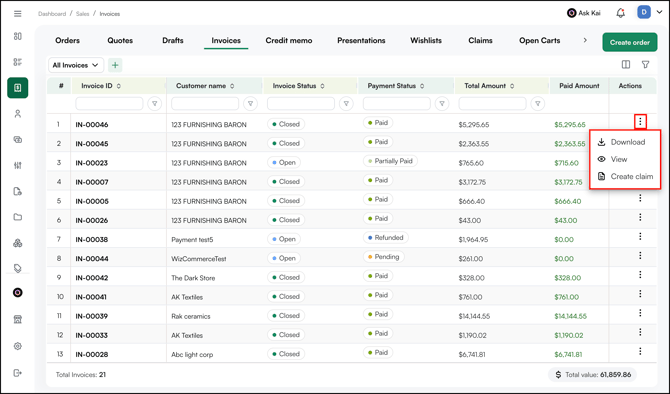
Task: Open the Ask Kai assistant
Action: tap(584, 13)
